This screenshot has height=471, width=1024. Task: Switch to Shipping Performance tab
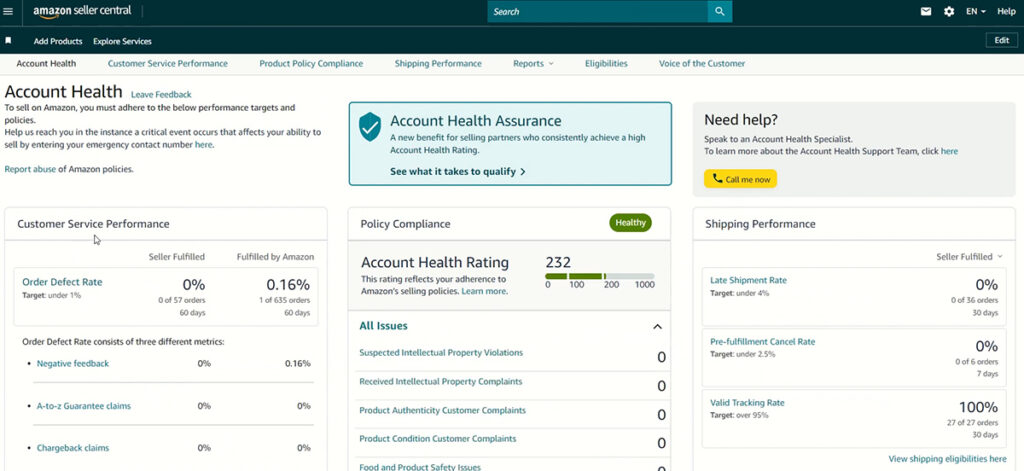[x=438, y=63]
